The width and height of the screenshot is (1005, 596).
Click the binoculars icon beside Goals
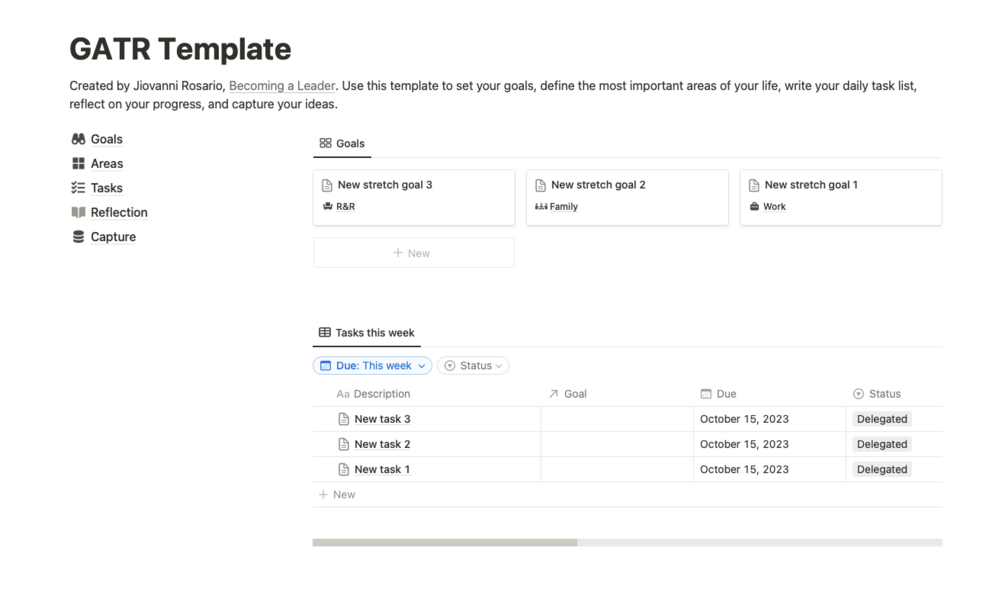click(x=78, y=139)
